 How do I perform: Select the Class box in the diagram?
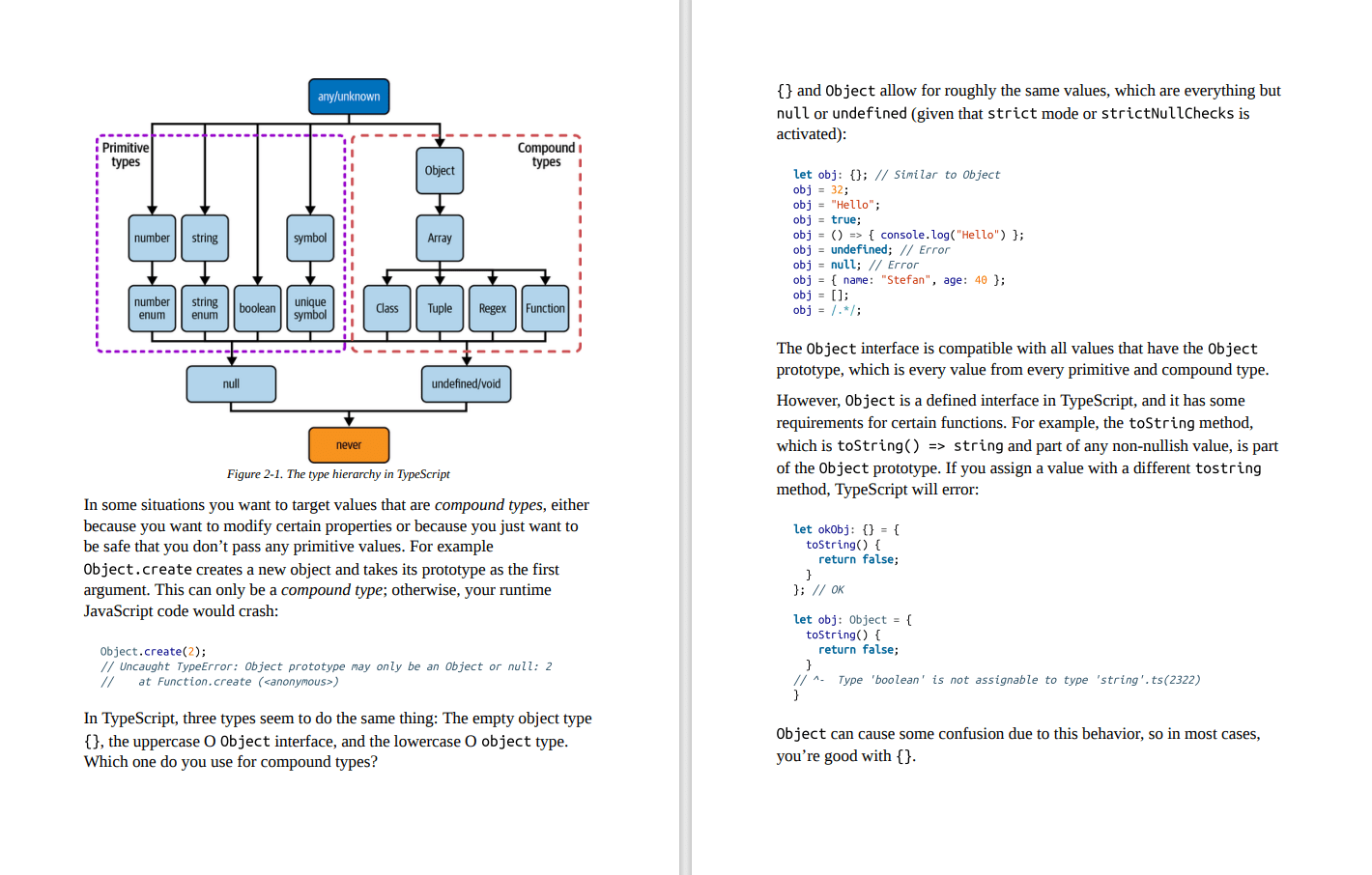click(x=386, y=308)
